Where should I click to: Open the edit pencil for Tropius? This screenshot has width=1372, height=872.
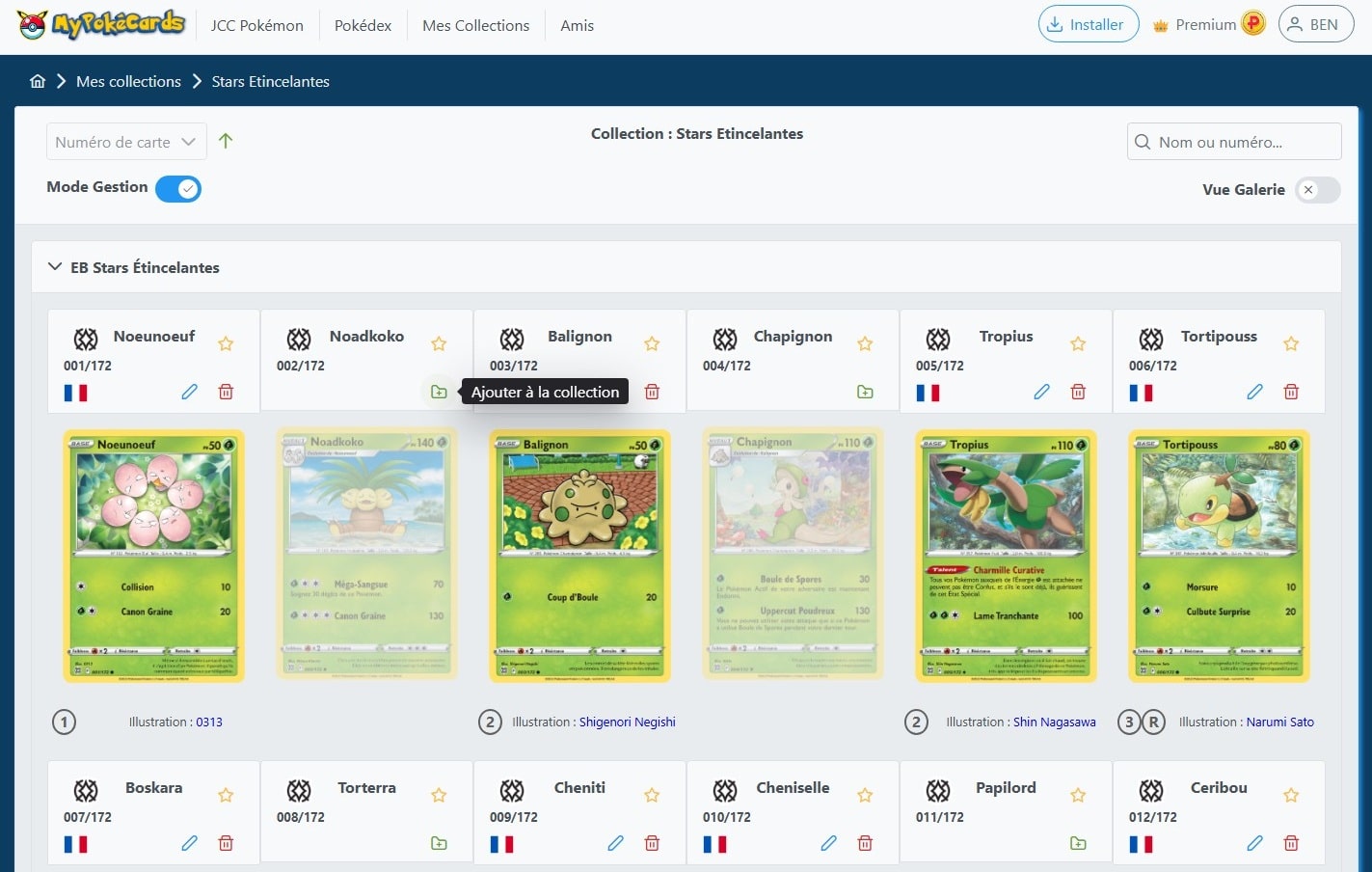pyautogui.click(x=1042, y=392)
